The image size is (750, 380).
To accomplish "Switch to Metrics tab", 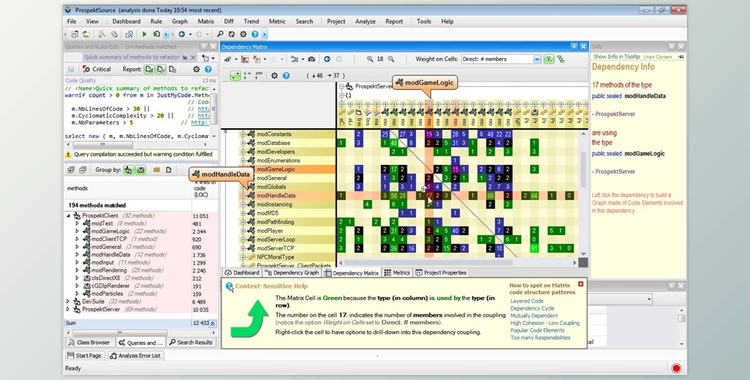I will (x=397, y=273).
